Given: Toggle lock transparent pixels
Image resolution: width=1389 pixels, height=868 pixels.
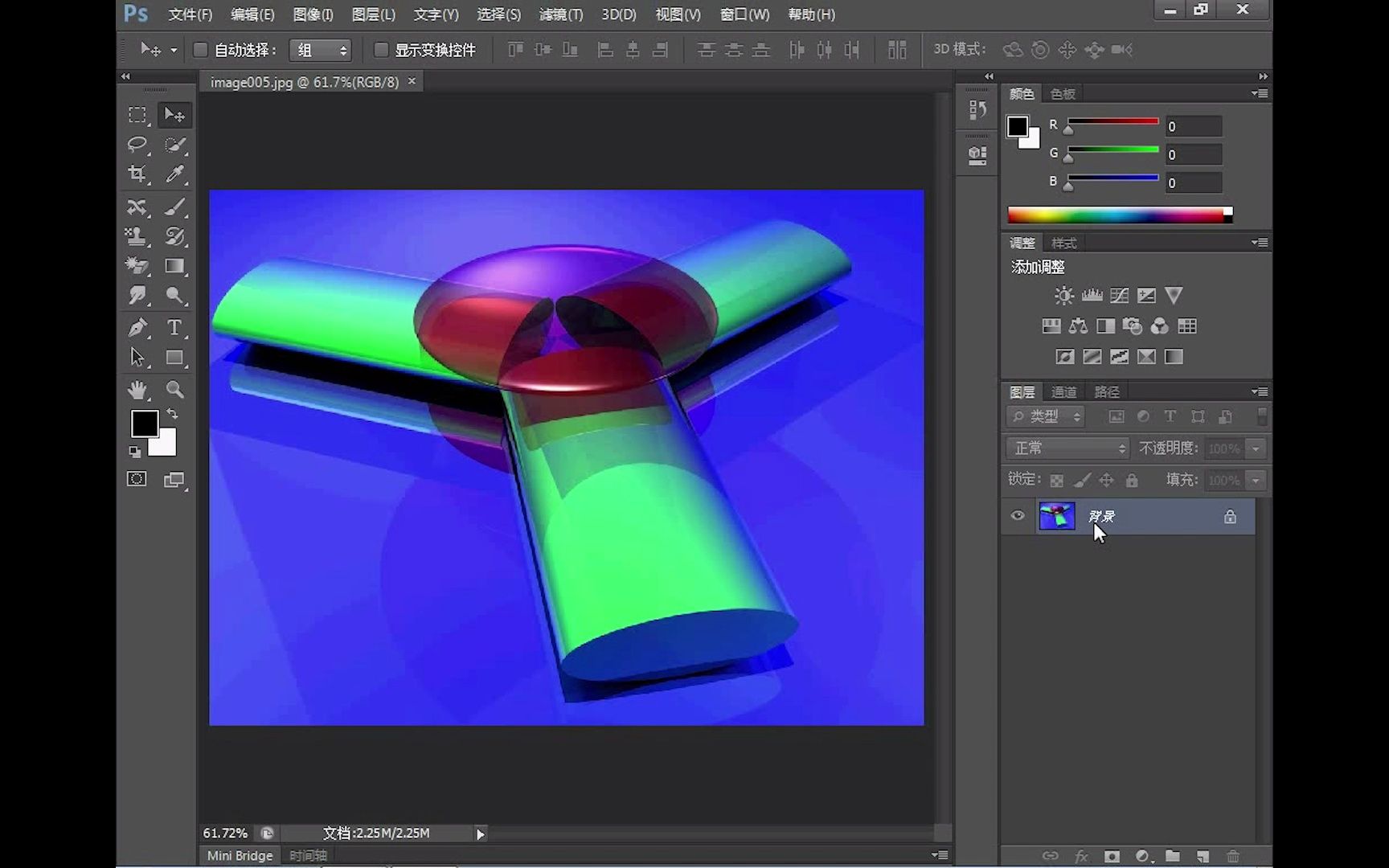Looking at the screenshot, I should (1057, 481).
